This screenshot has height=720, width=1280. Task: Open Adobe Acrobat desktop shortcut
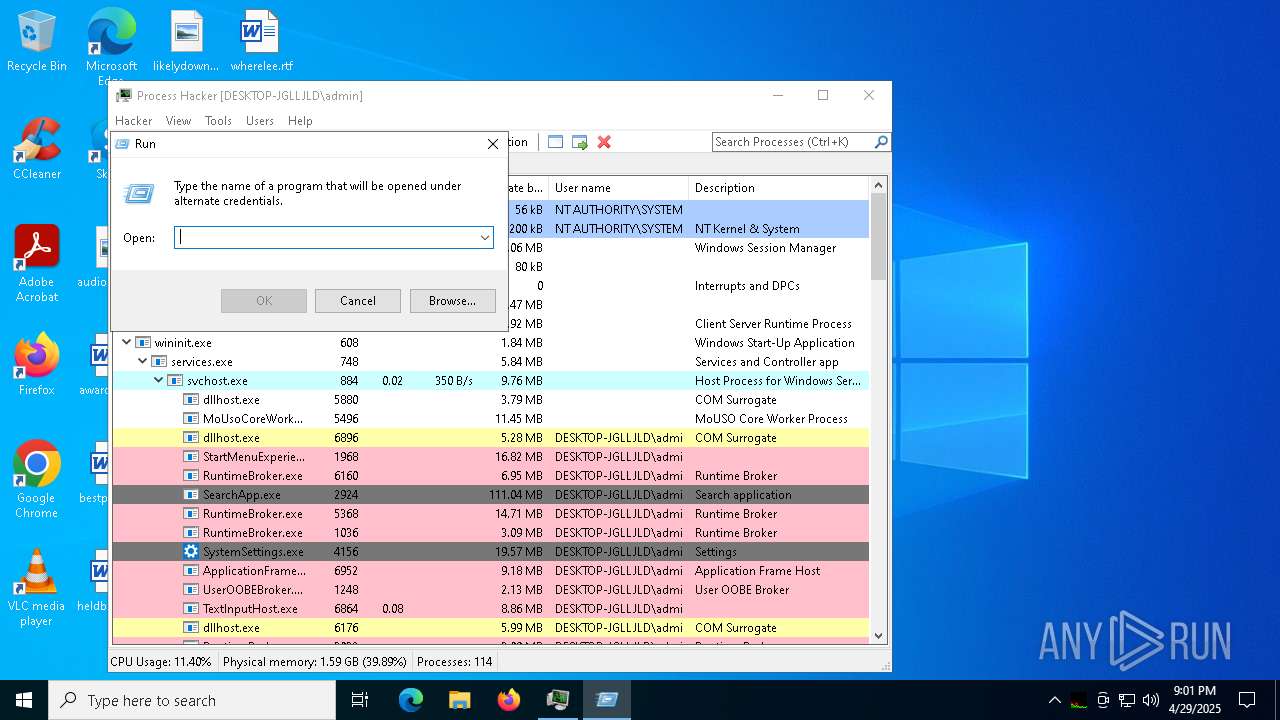point(37,264)
